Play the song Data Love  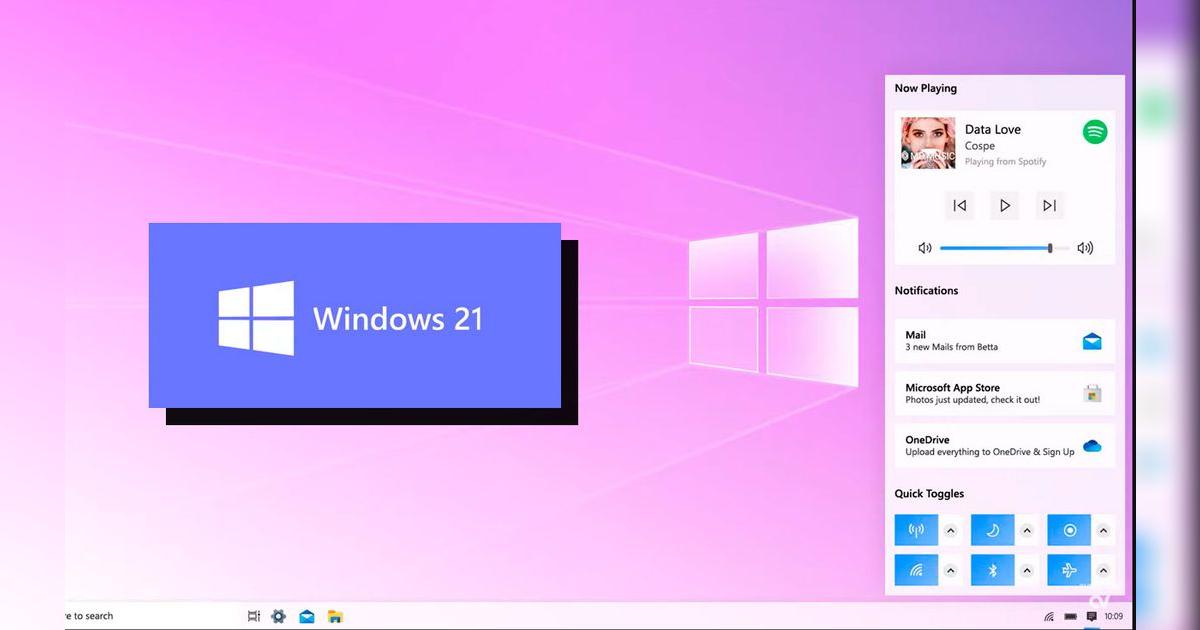(x=1004, y=205)
